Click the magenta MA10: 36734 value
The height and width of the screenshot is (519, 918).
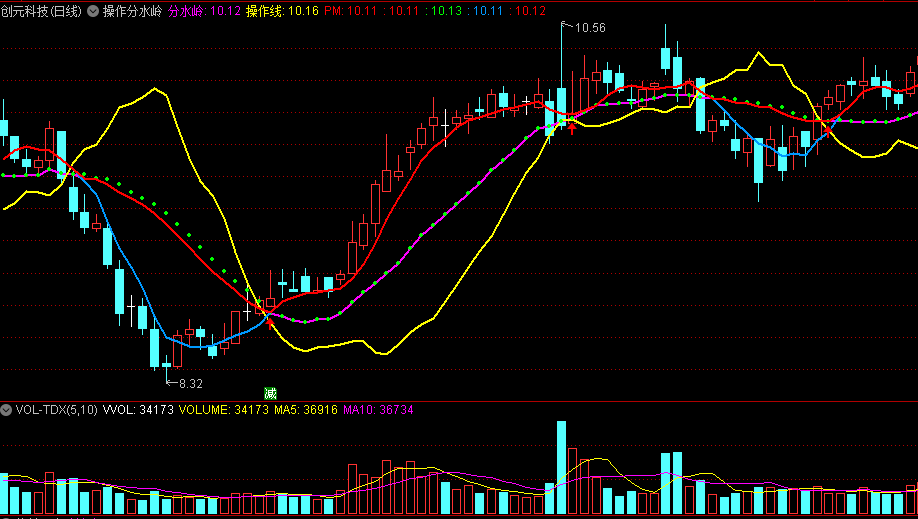(x=378, y=410)
